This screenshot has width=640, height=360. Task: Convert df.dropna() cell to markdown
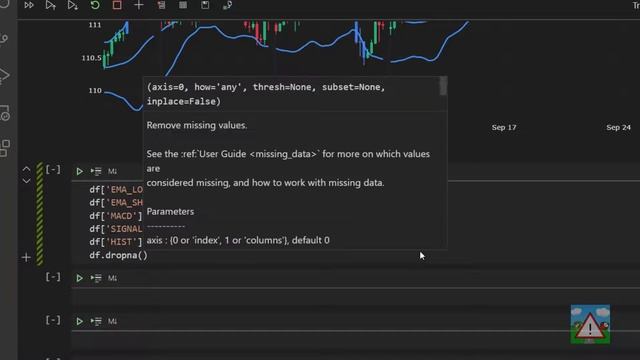click(112, 171)
